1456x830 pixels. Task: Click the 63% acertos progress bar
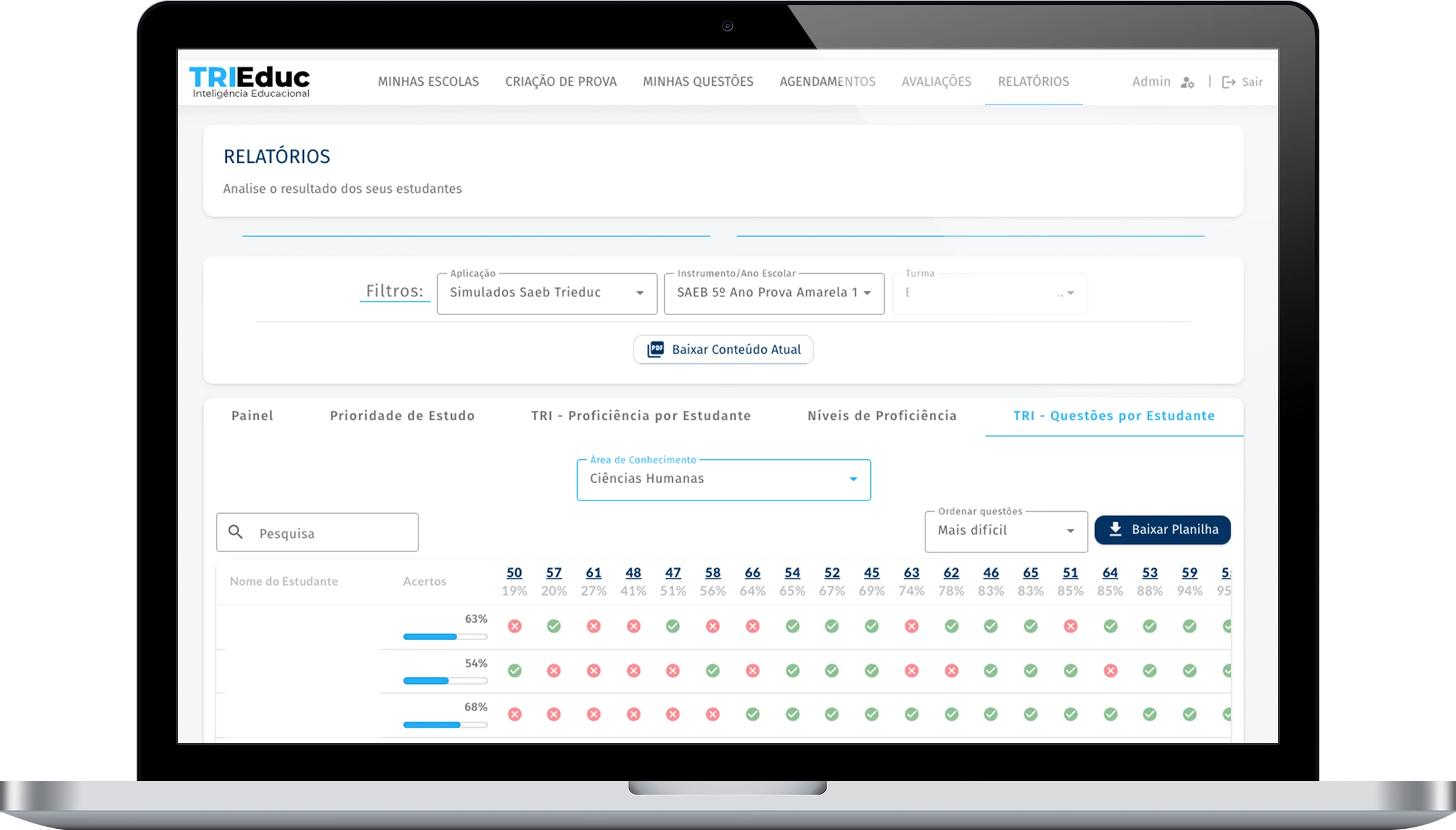(445, 636)
